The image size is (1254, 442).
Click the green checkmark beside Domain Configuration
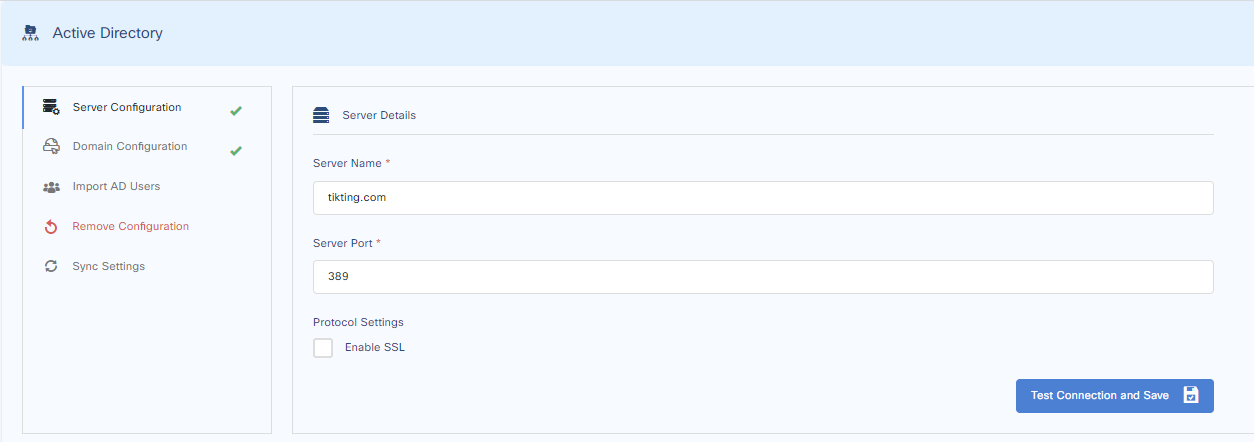click(236, 151)
